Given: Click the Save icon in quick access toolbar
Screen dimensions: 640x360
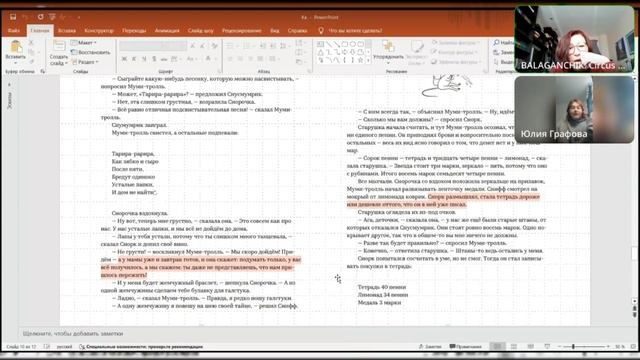Looking at the screenshot, I should (13, 17).
